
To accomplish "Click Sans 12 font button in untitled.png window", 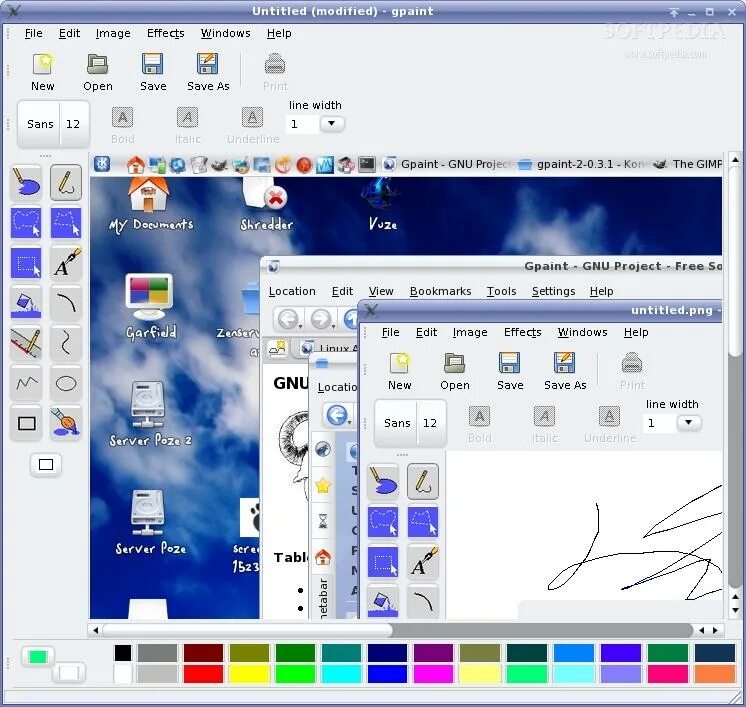I will 410,423.
